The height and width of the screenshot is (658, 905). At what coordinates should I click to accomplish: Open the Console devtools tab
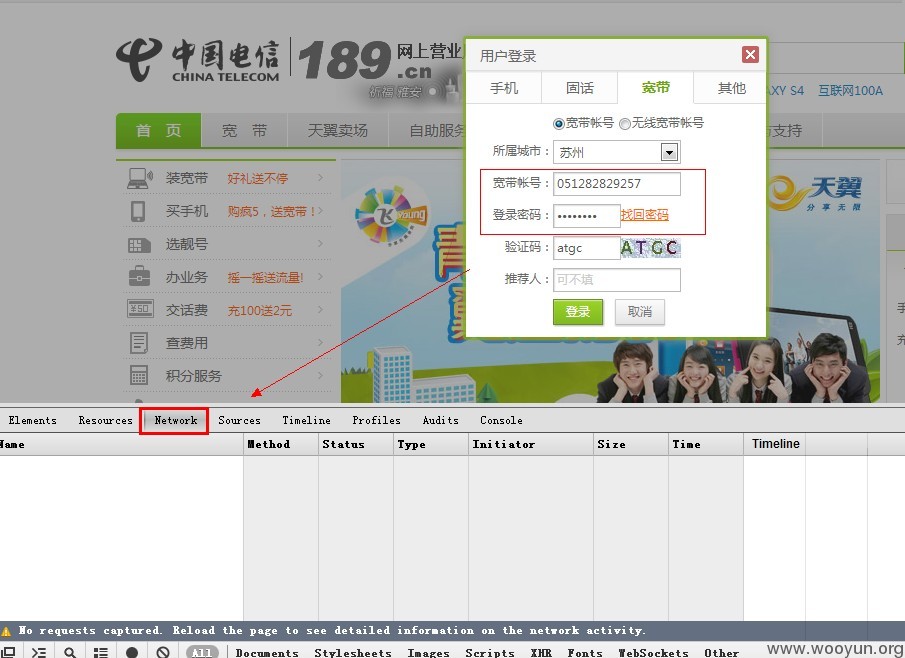click(x=501, y=420)
